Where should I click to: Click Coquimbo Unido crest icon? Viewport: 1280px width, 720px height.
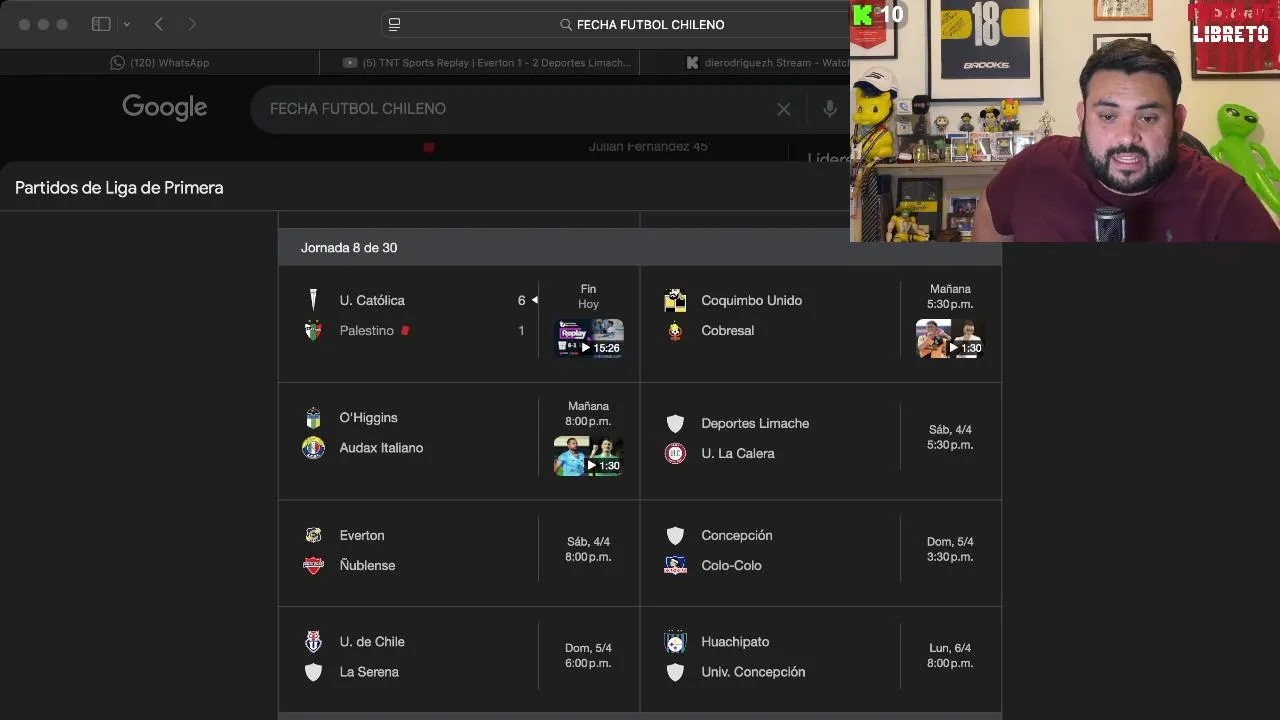[x=675, y=300]
